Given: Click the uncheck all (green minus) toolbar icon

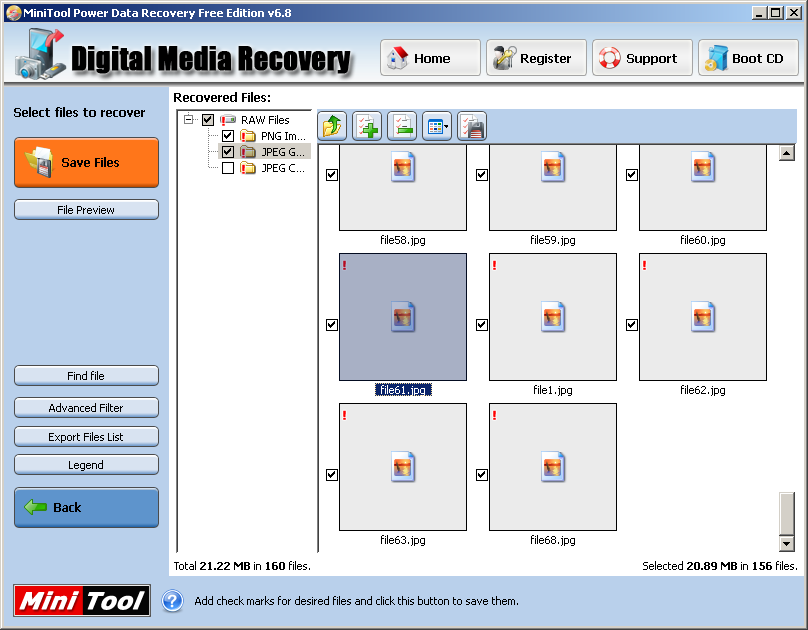Looking at the screenshot, I should [x=402, y=126].
